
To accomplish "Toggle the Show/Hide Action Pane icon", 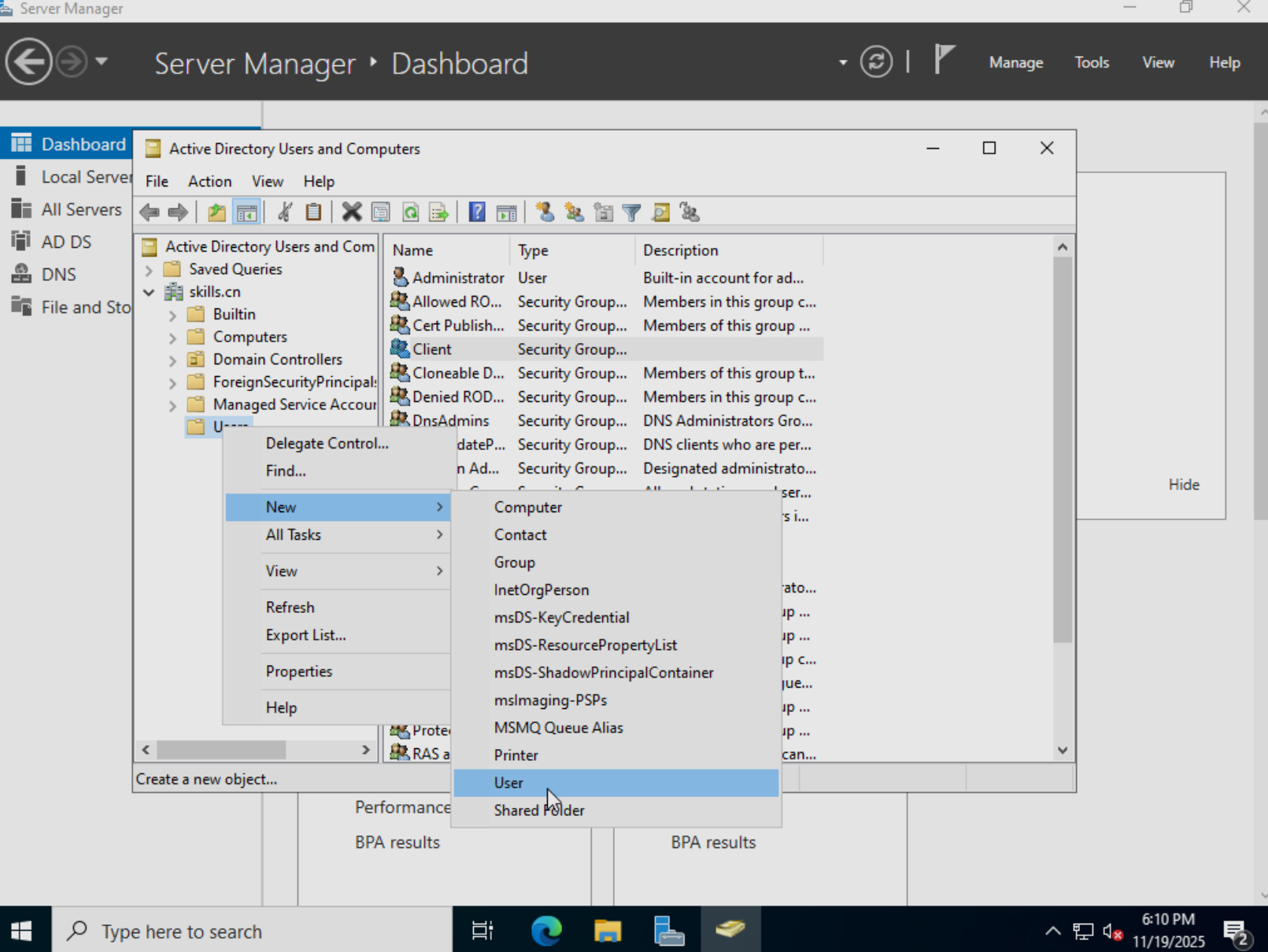I will (506, 212).
